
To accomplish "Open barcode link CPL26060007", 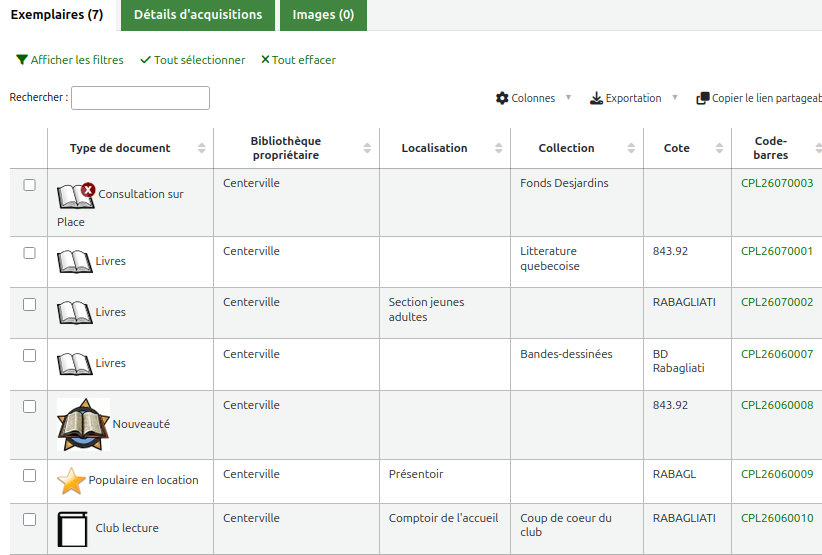I will [777, 354].
